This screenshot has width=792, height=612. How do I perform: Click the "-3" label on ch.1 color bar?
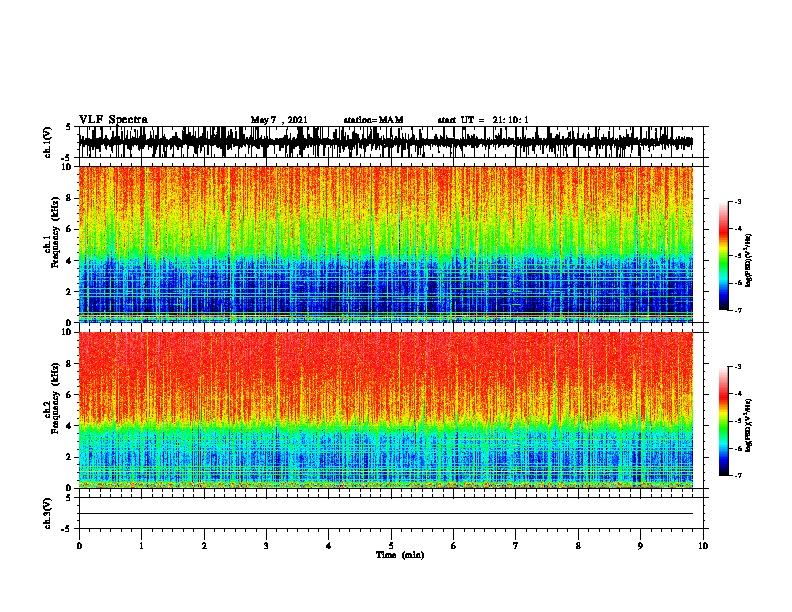point(738,201)
